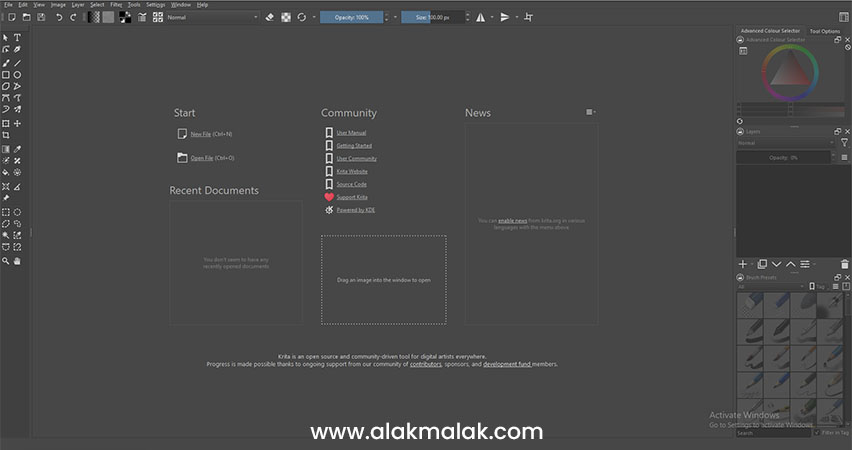Click the Open File link
The height and width of the screenshot is (450, 852).
[x=202, y=158]
